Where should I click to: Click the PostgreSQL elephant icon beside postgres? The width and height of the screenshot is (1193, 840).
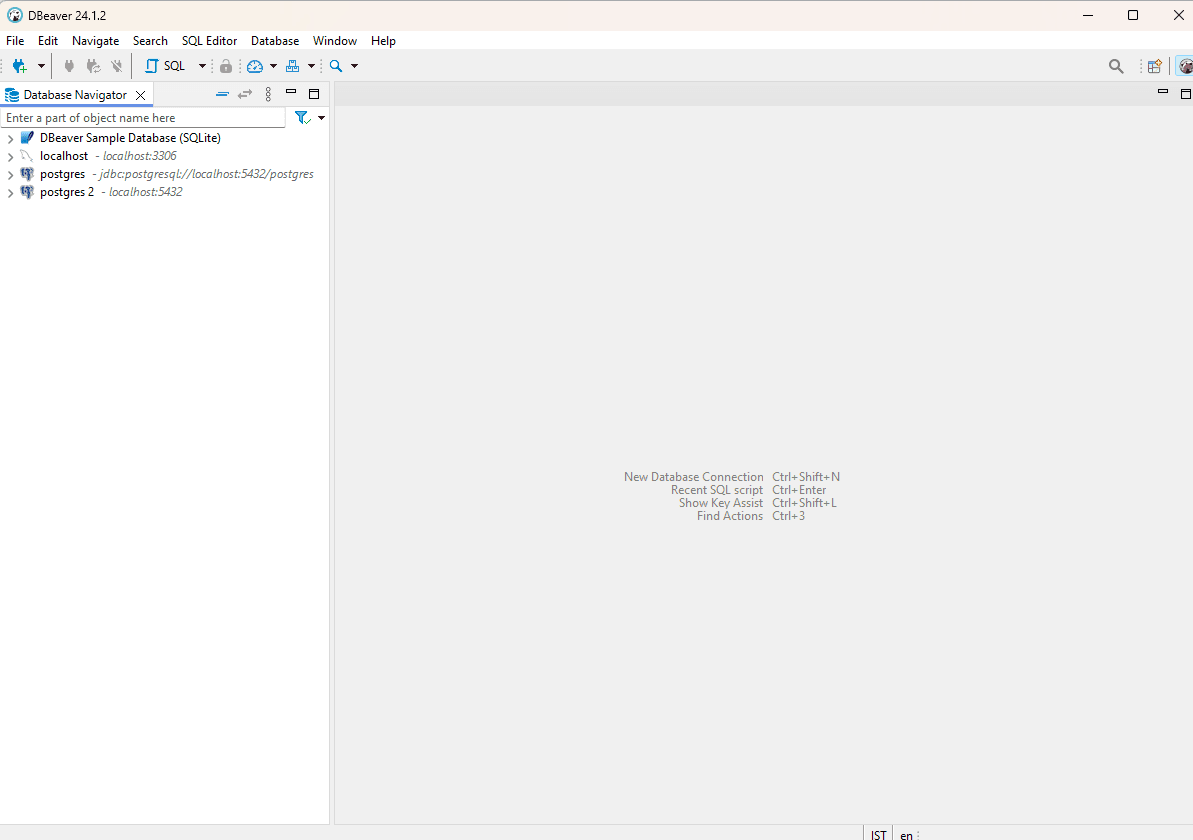pyautogui.click(x=27, y=174)
